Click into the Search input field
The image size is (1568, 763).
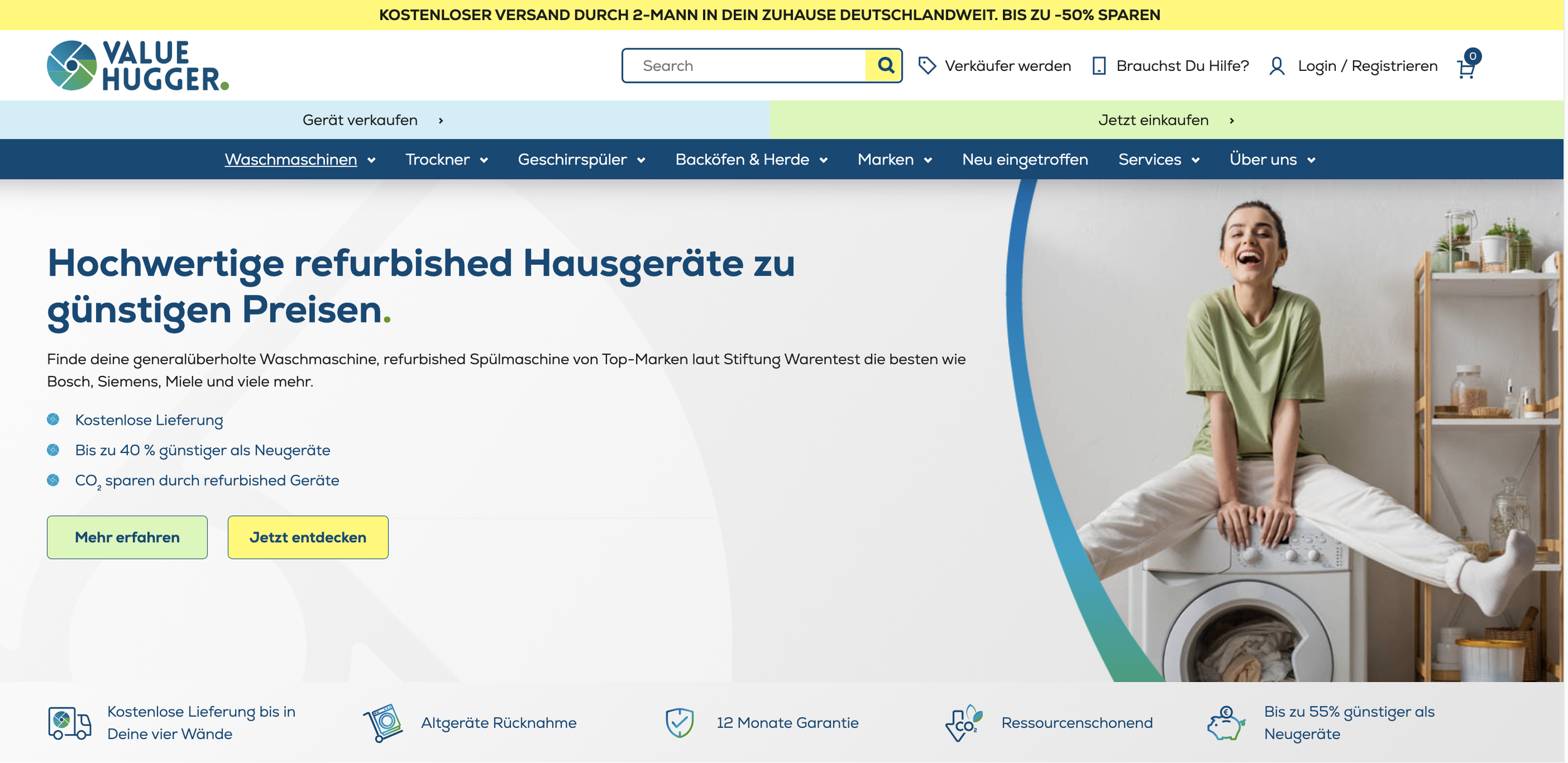coord(744,65)
